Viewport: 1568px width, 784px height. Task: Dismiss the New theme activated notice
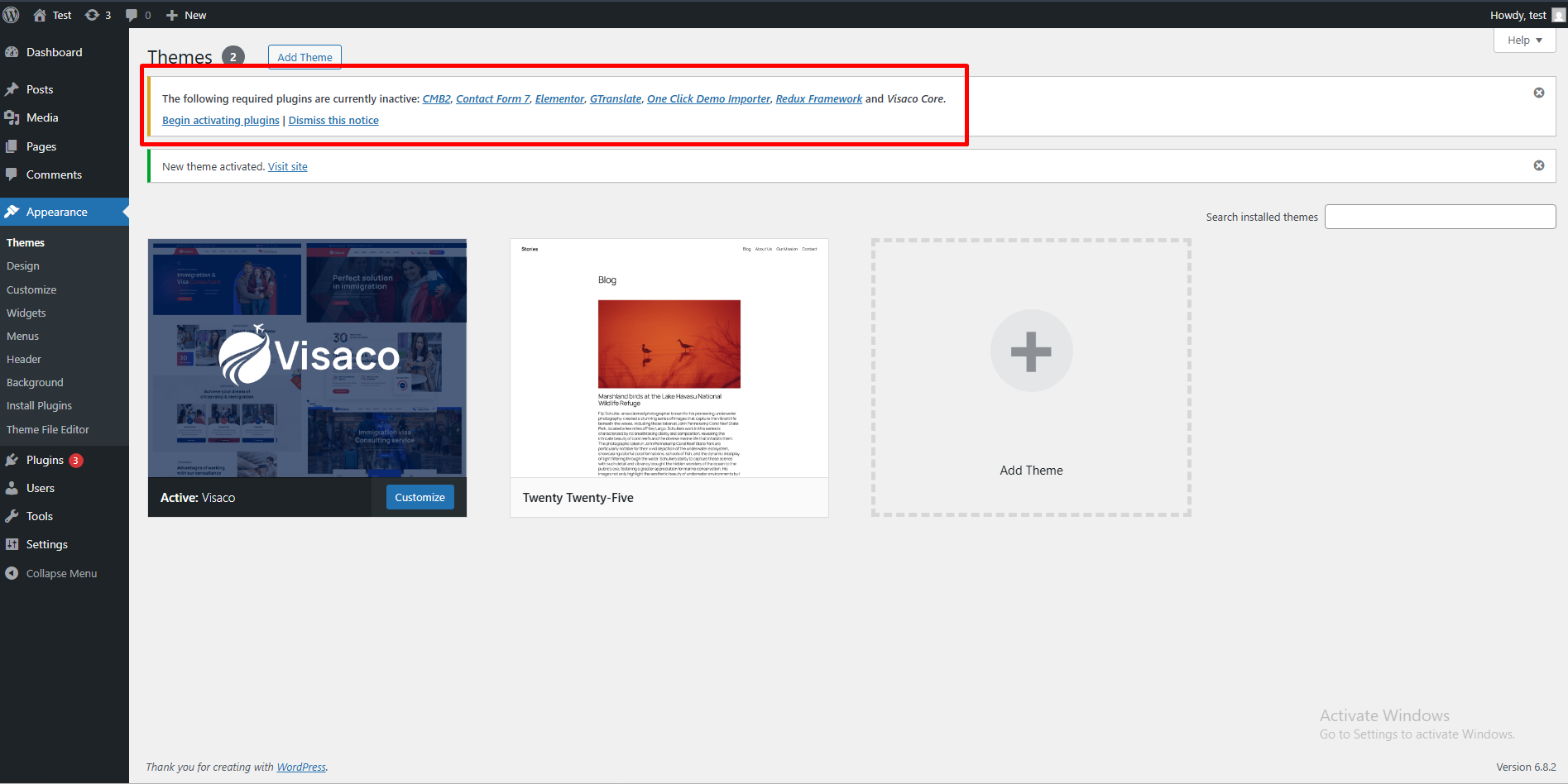coord(1538,165)
